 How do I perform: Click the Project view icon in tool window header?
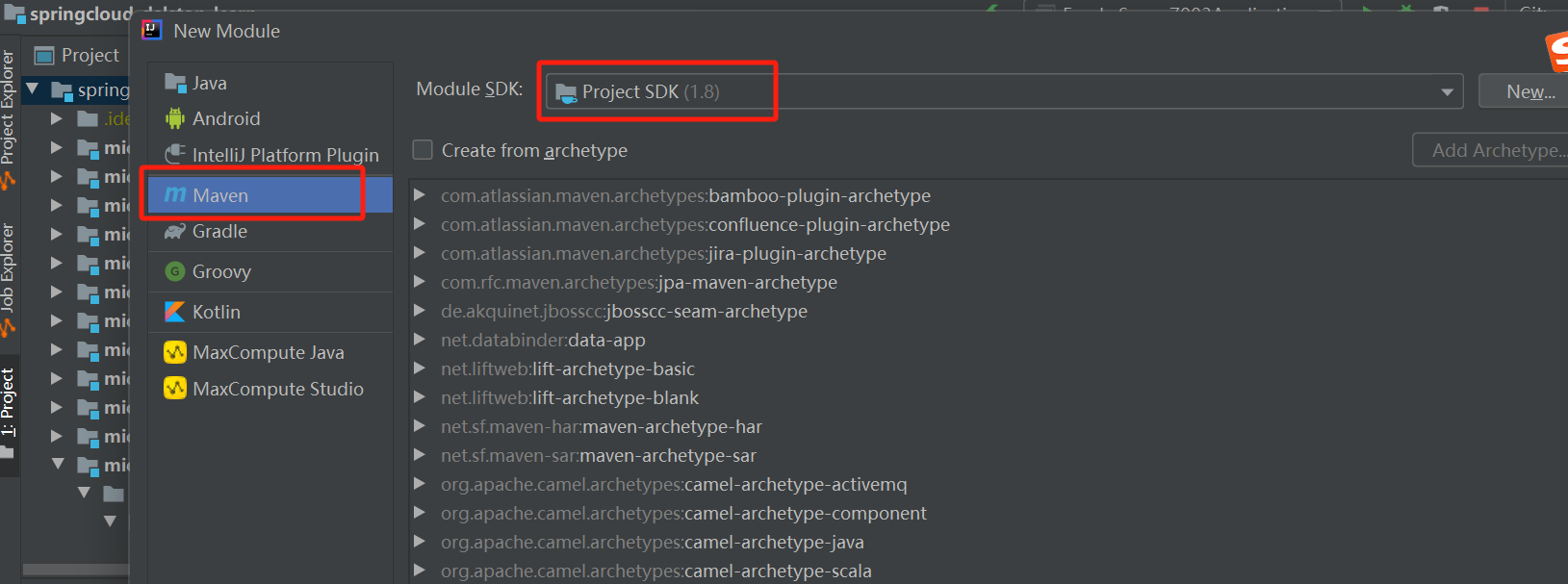point(44,56)
